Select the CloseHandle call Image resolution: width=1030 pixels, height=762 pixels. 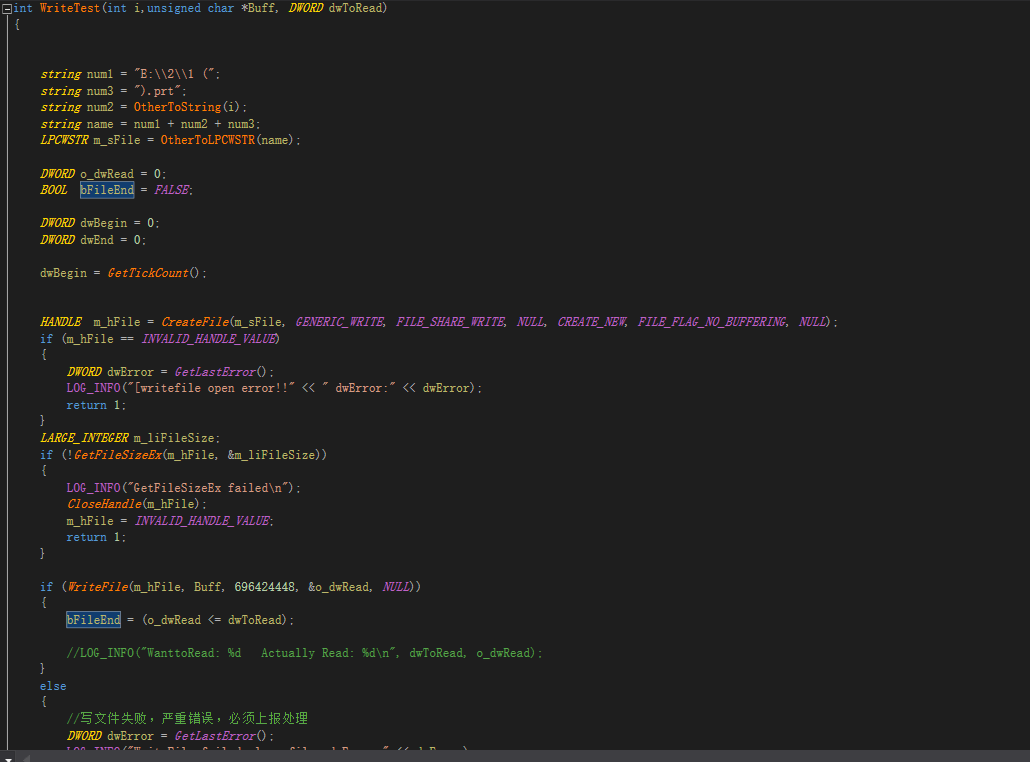coord(104,503)
